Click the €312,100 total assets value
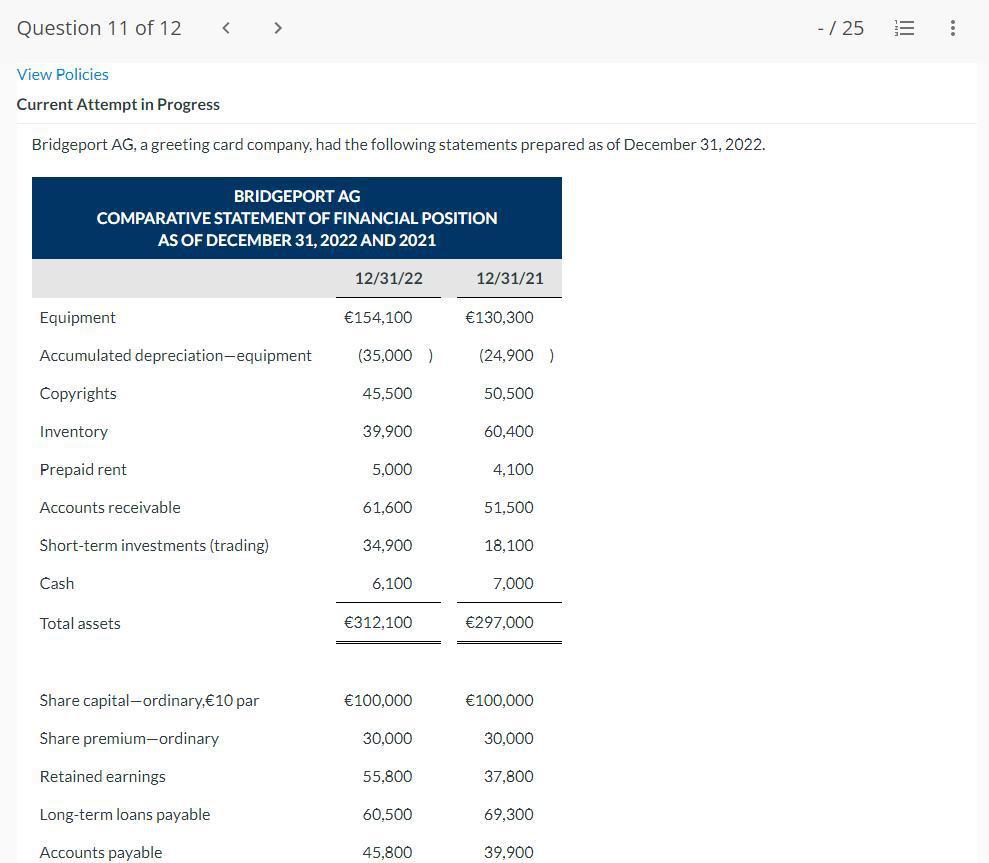 coord(378,623)
